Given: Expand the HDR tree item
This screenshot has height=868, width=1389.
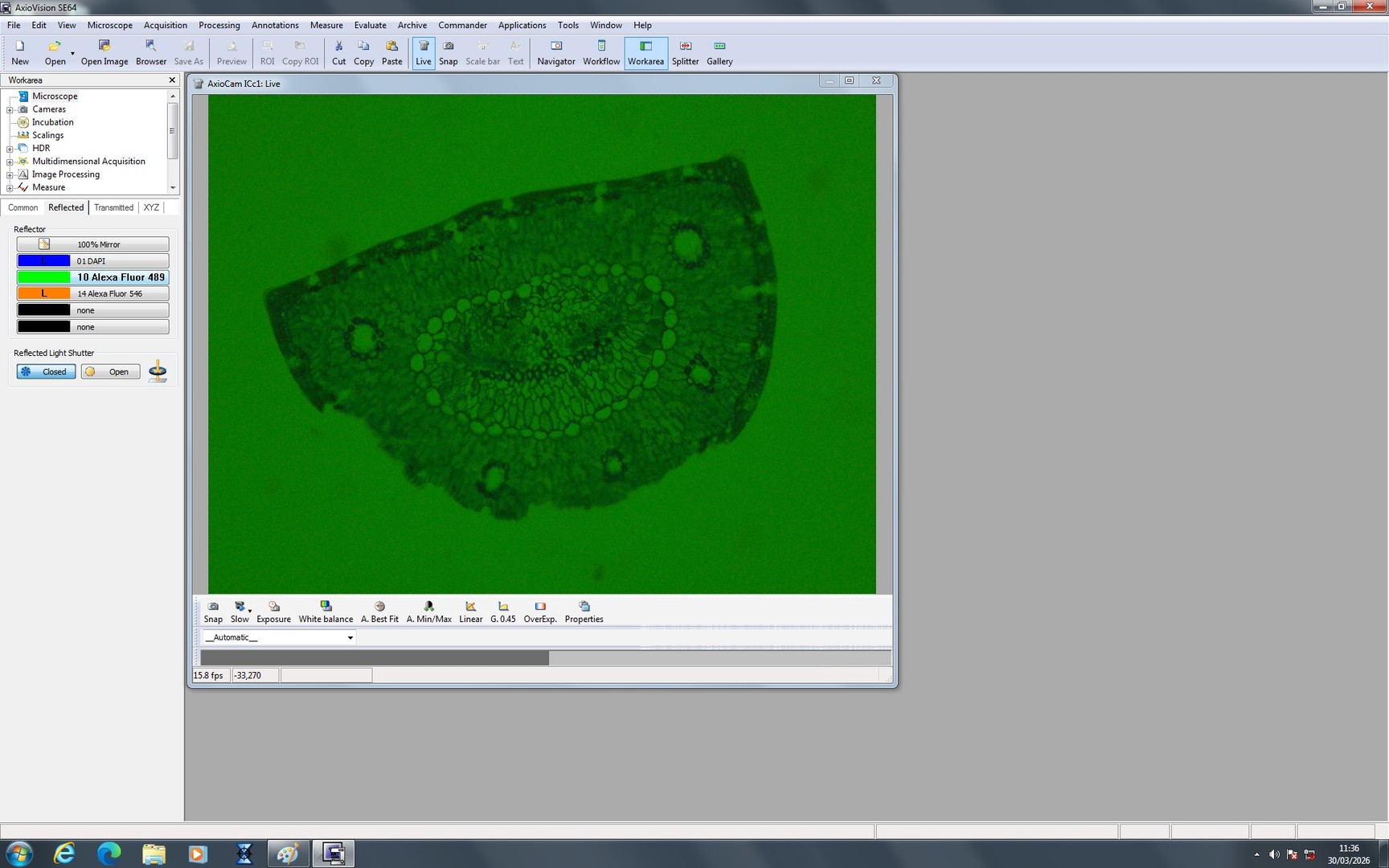Looking at the screenshot, I should 10,148.
